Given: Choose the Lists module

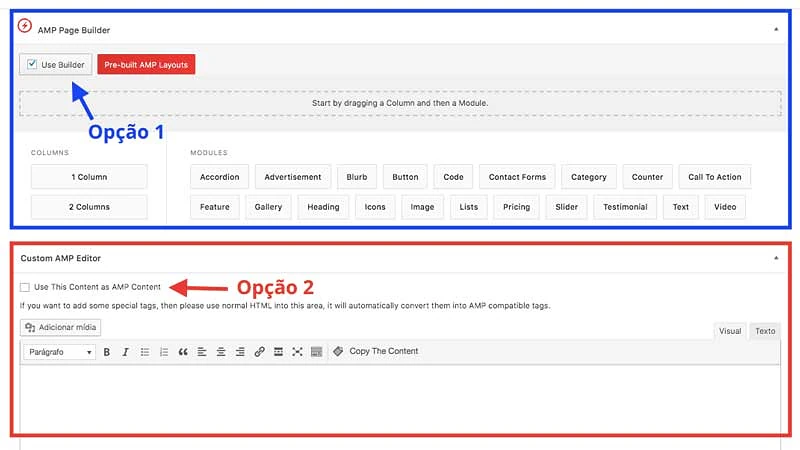Looking at the screenshot, I should [x=468, y=207].
